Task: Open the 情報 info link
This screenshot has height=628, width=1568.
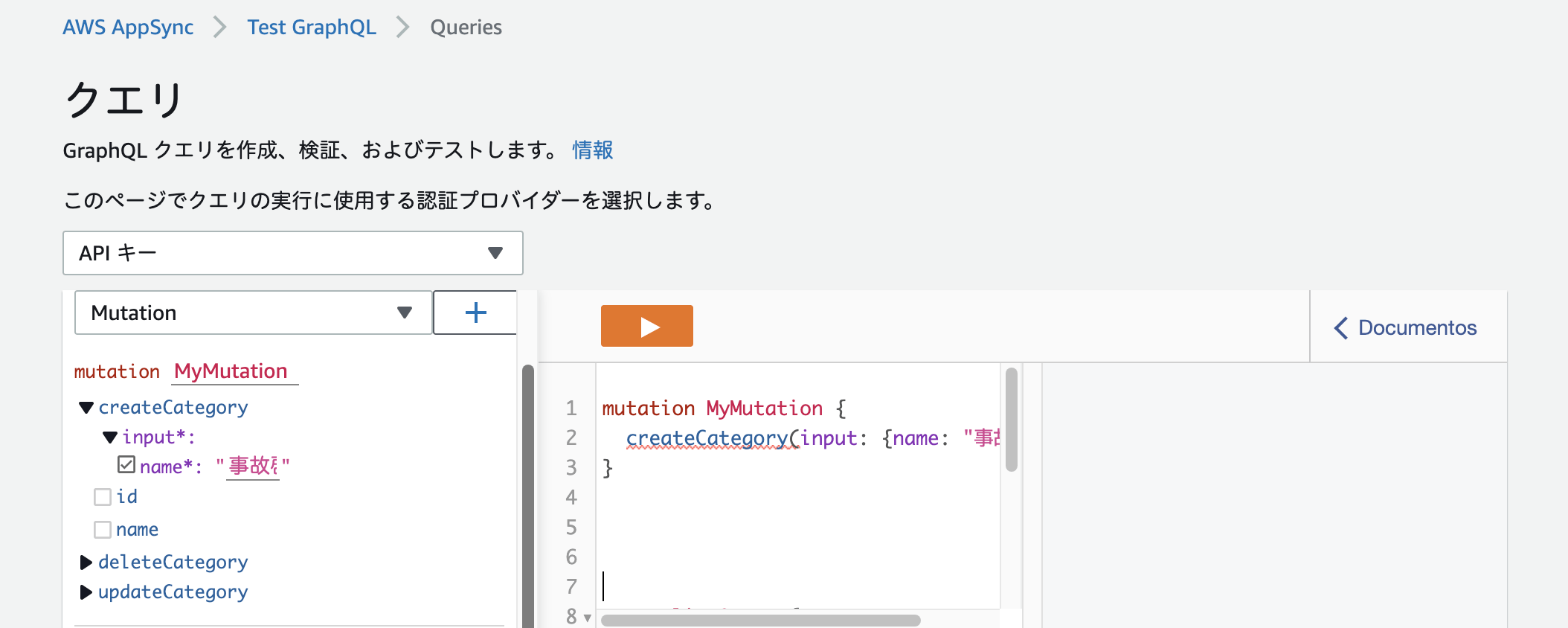Action: click(x=593, y=150)
